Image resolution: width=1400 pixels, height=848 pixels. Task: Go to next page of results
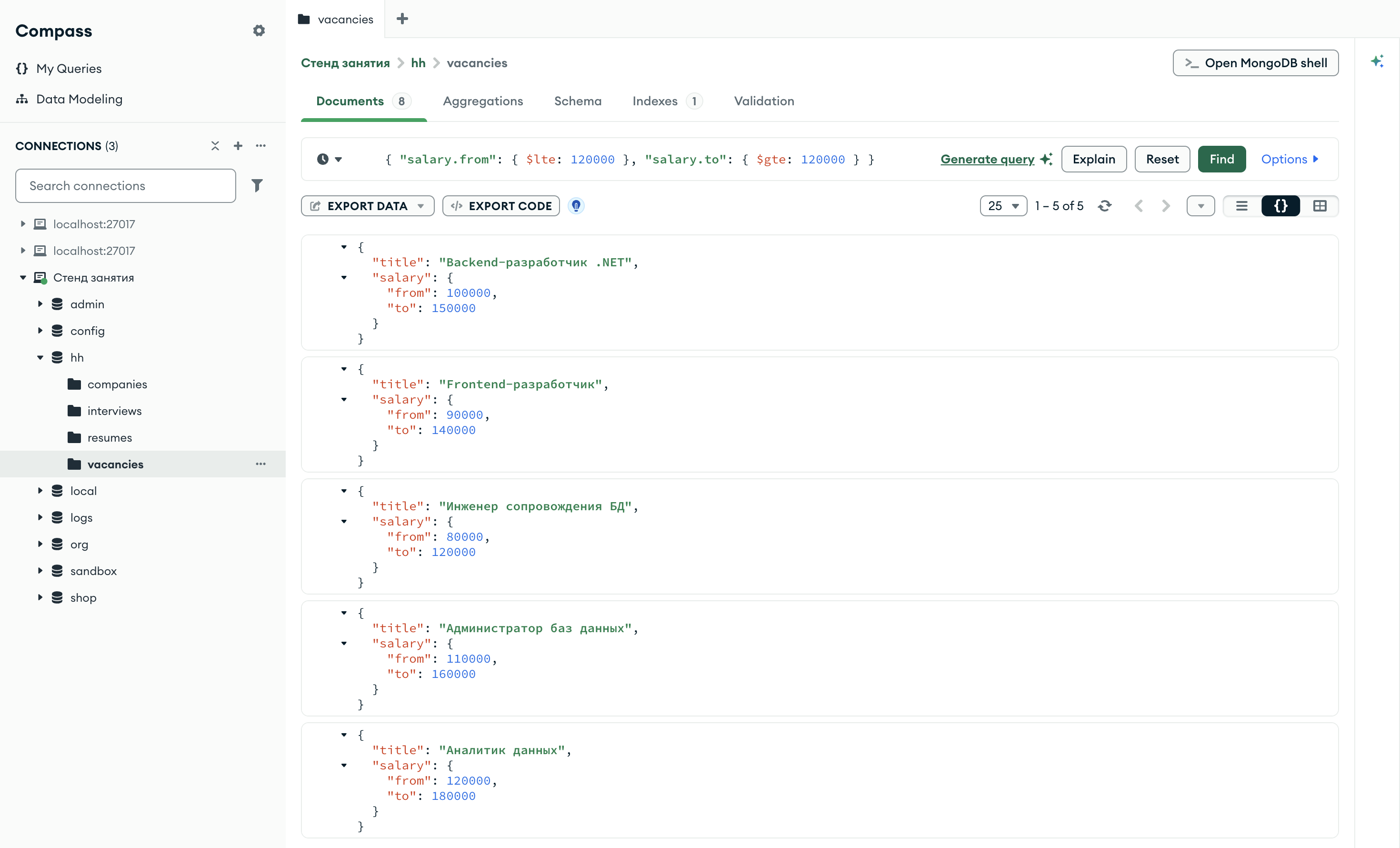coord(1166,206)
